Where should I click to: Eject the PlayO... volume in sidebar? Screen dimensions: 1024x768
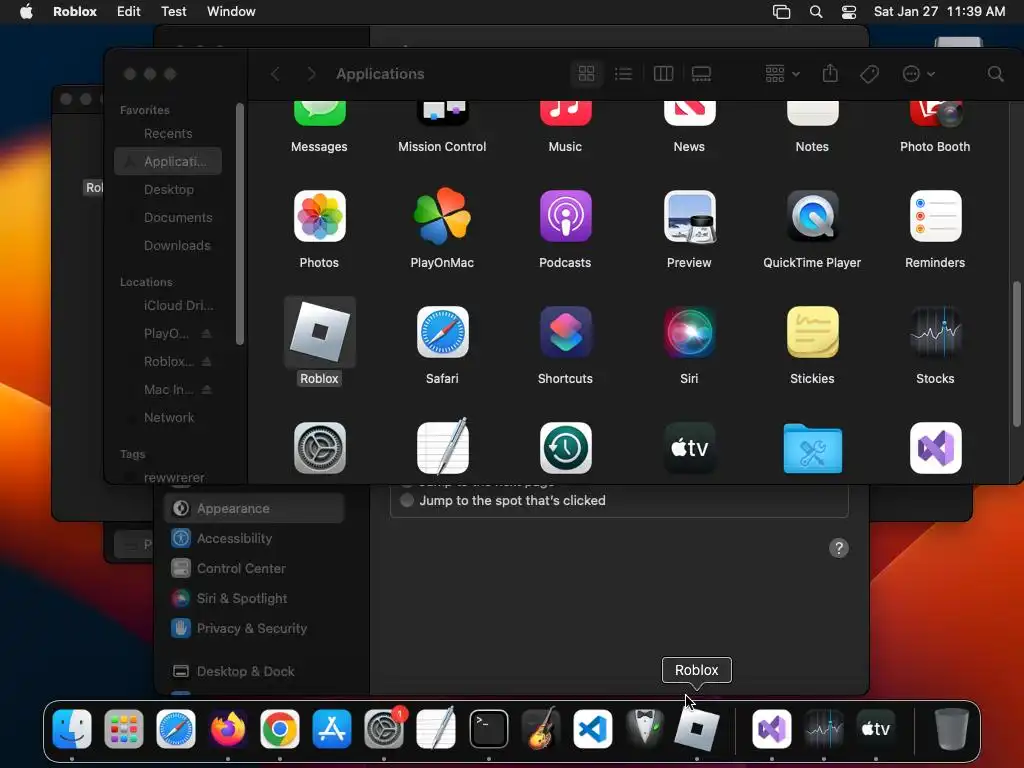[206, 333]
